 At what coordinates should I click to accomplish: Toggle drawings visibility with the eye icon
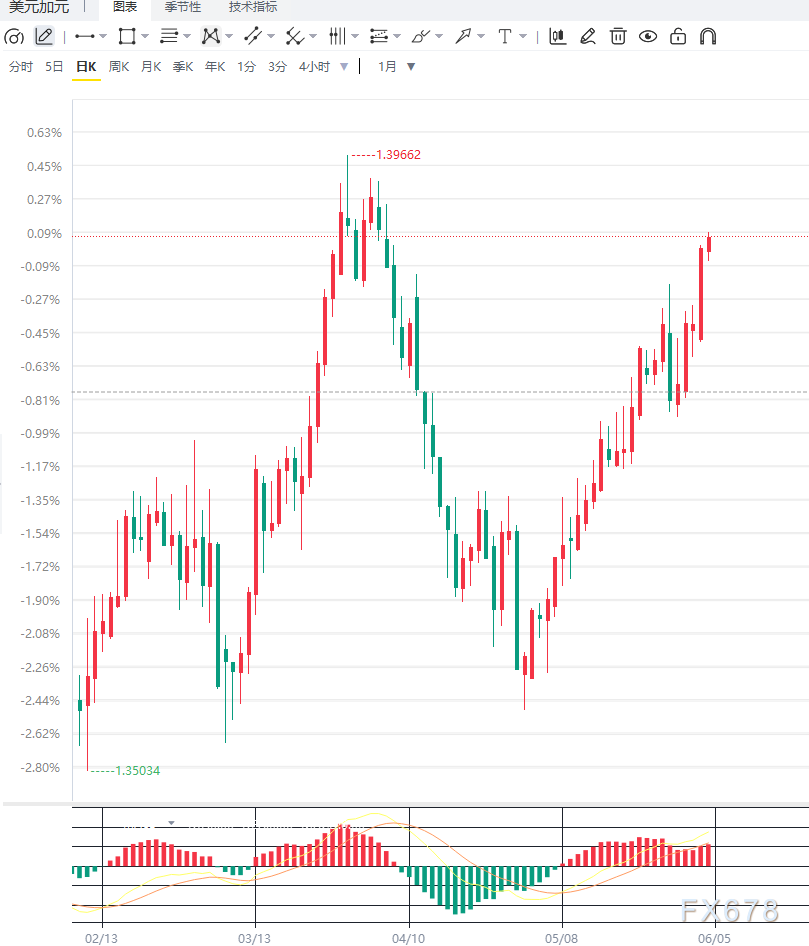pyautogui.click(x=648, y=36)
